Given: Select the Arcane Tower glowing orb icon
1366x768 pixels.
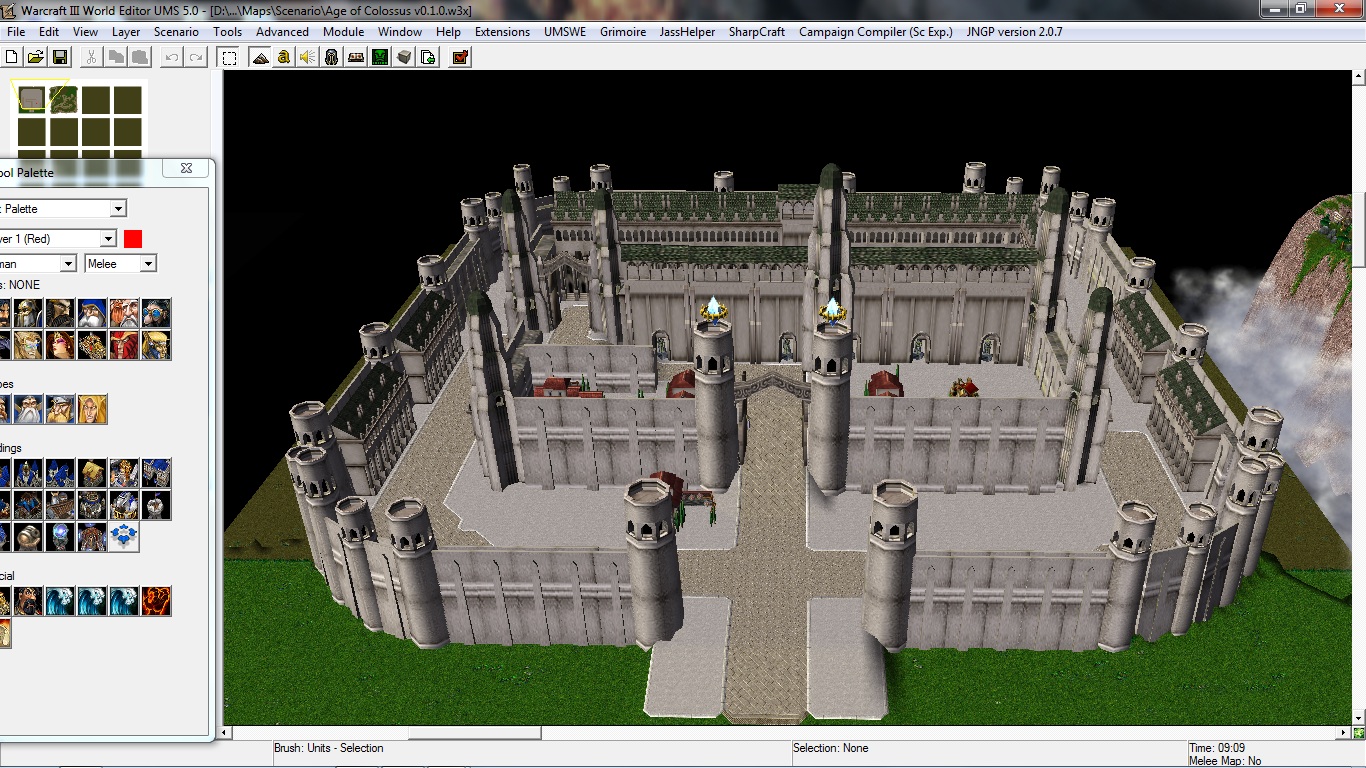Looking at the screenshot, I should point(60,537).
